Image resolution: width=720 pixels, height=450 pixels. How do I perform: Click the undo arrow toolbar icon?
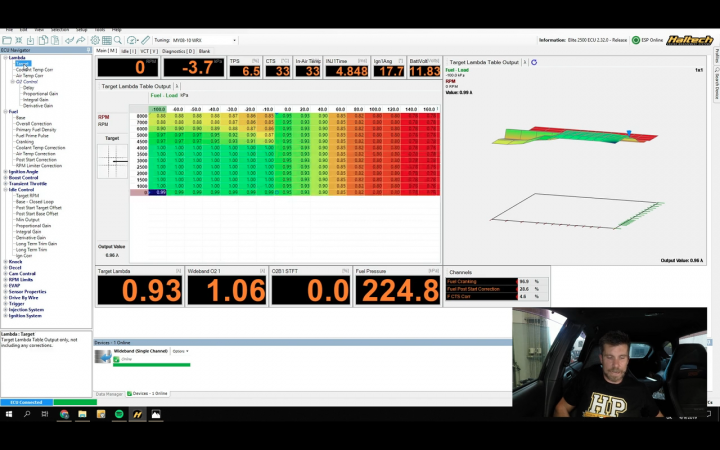69,40
